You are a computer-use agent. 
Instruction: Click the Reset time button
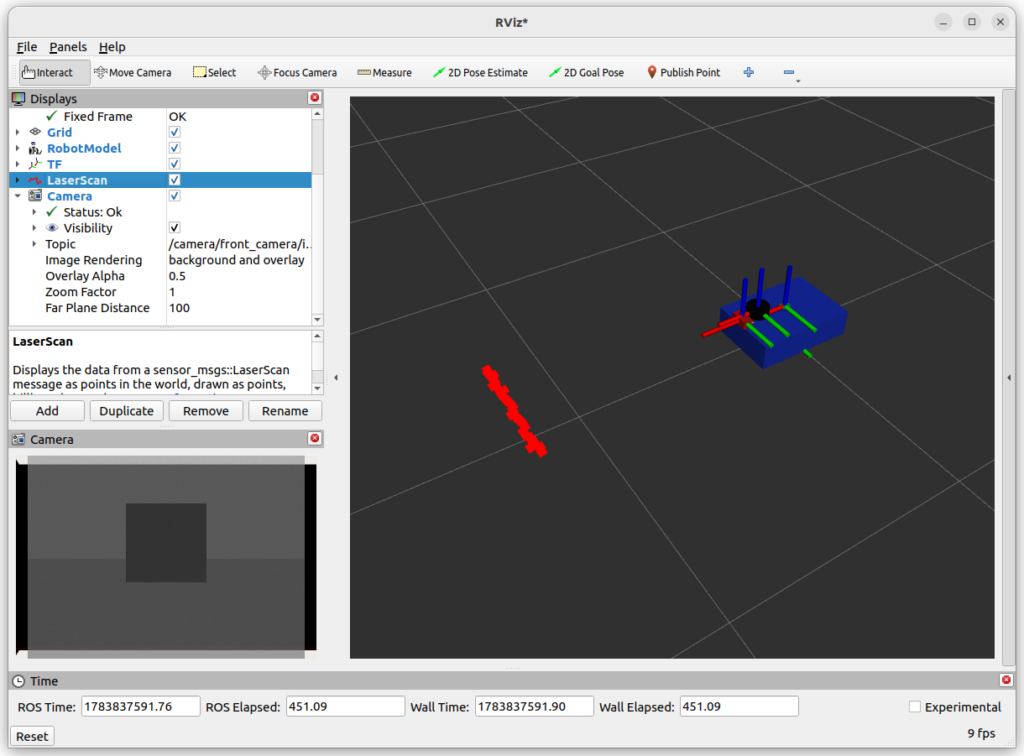[32, 736]
